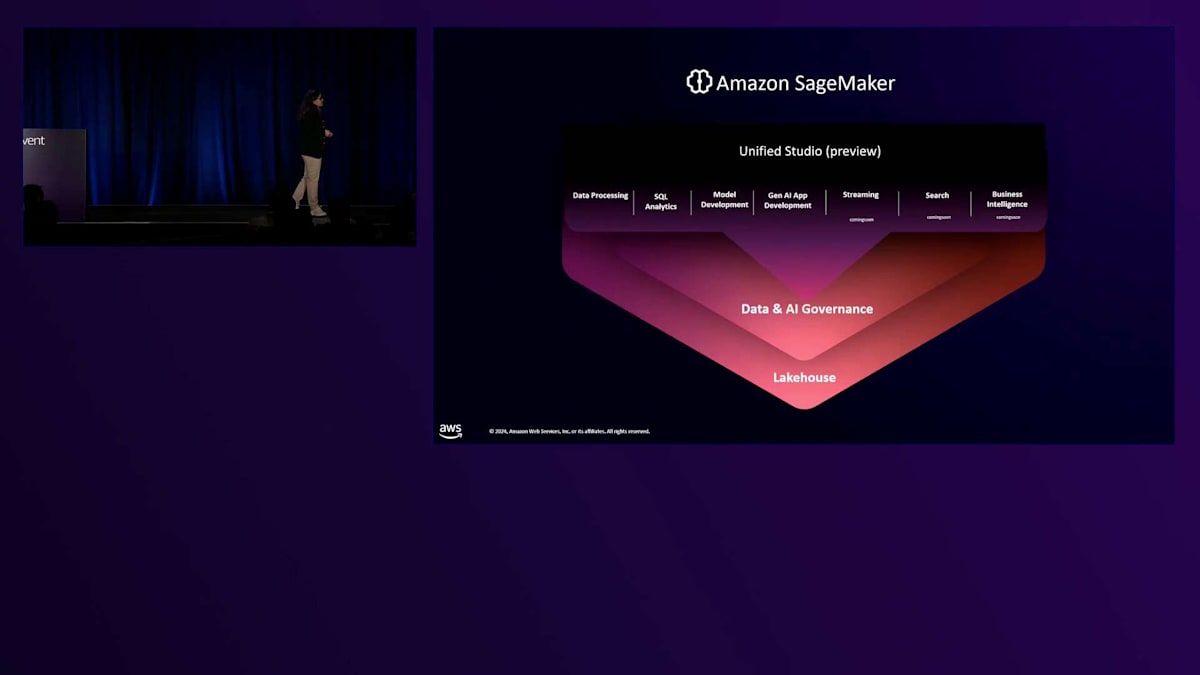Click the coming soon note under Search
This screenshot has width=1200, height=675.
pos(938,217)
